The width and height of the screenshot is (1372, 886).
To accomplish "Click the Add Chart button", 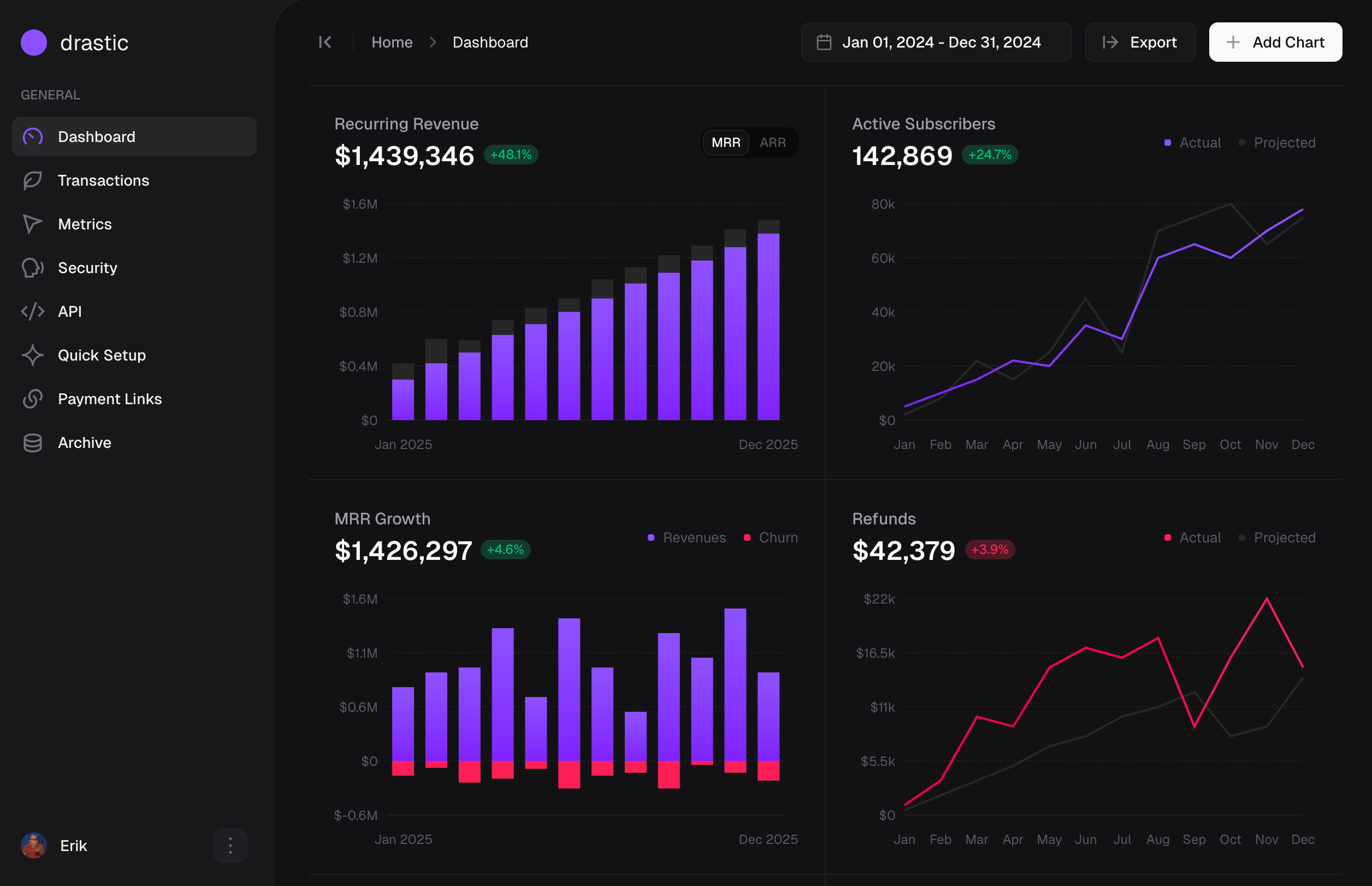I will tap(1275, 43).
